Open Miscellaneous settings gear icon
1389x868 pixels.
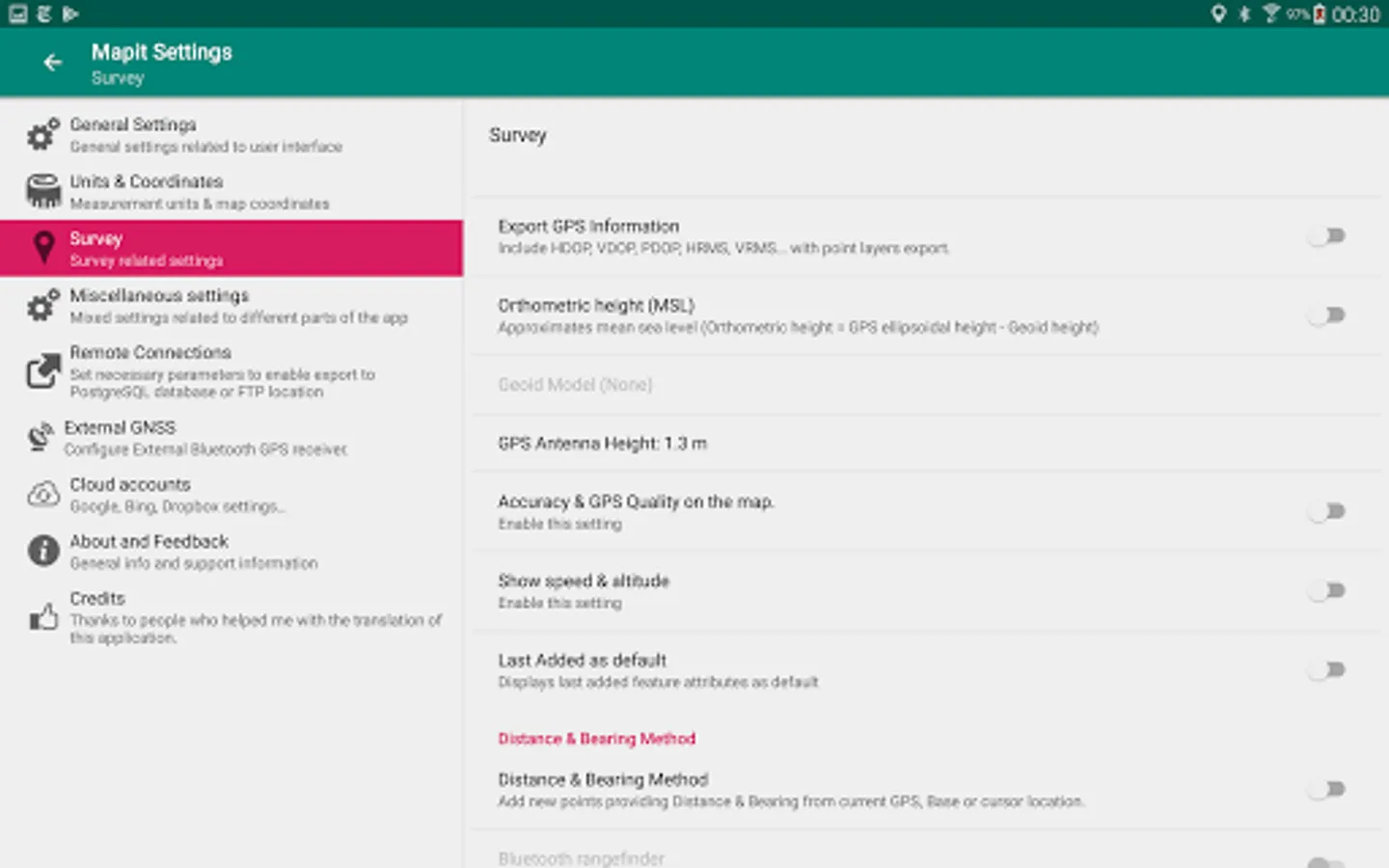(42, 305)
